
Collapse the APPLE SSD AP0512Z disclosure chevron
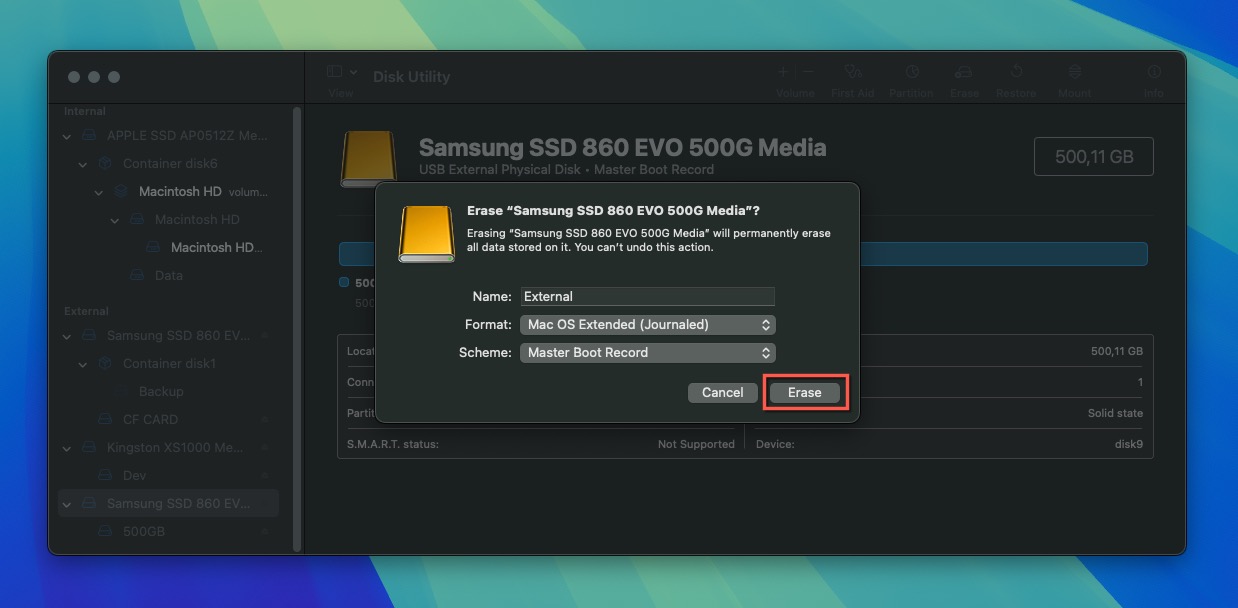tap(67, 136)
